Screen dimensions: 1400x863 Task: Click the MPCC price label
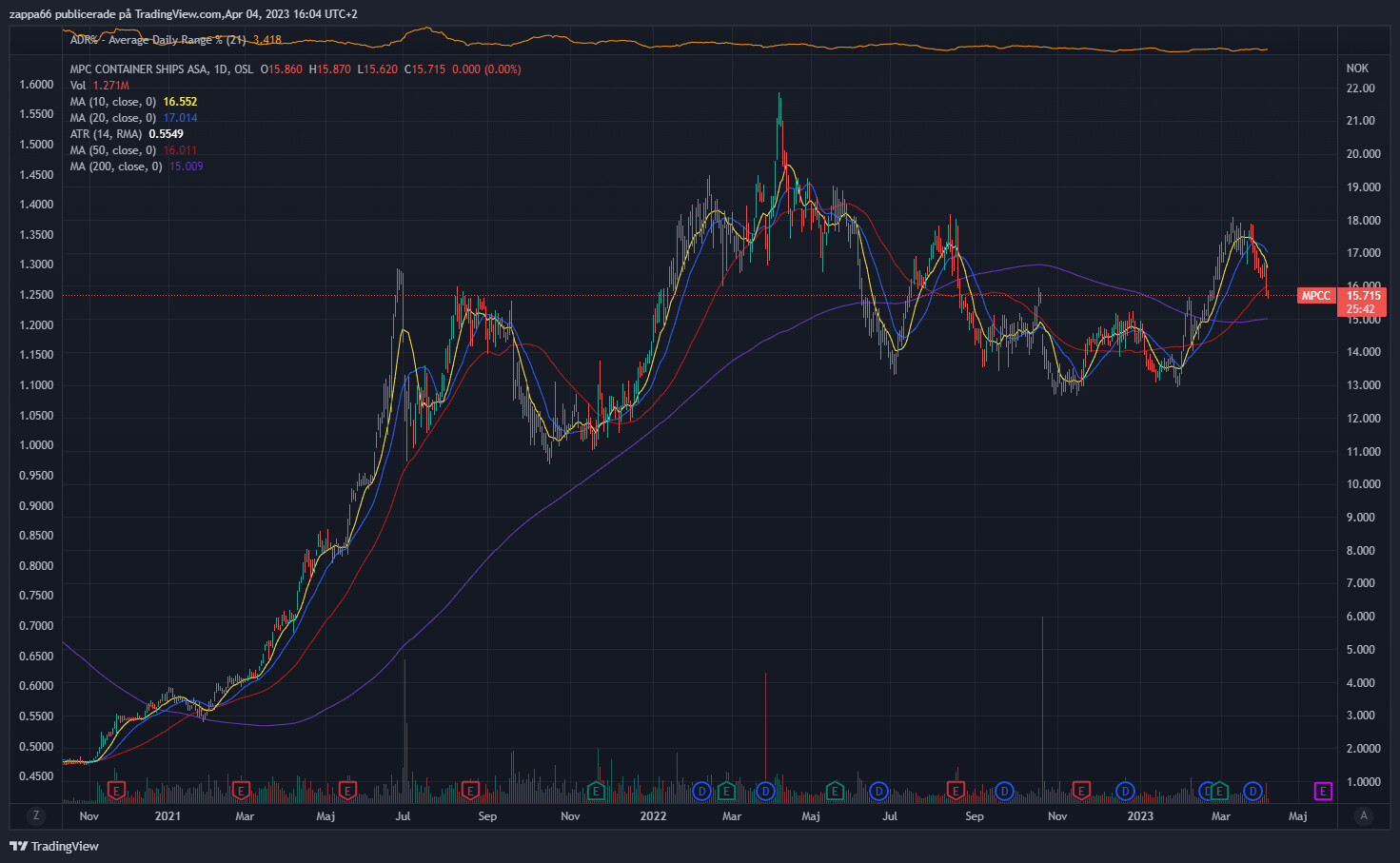[x=1316, y=296]
